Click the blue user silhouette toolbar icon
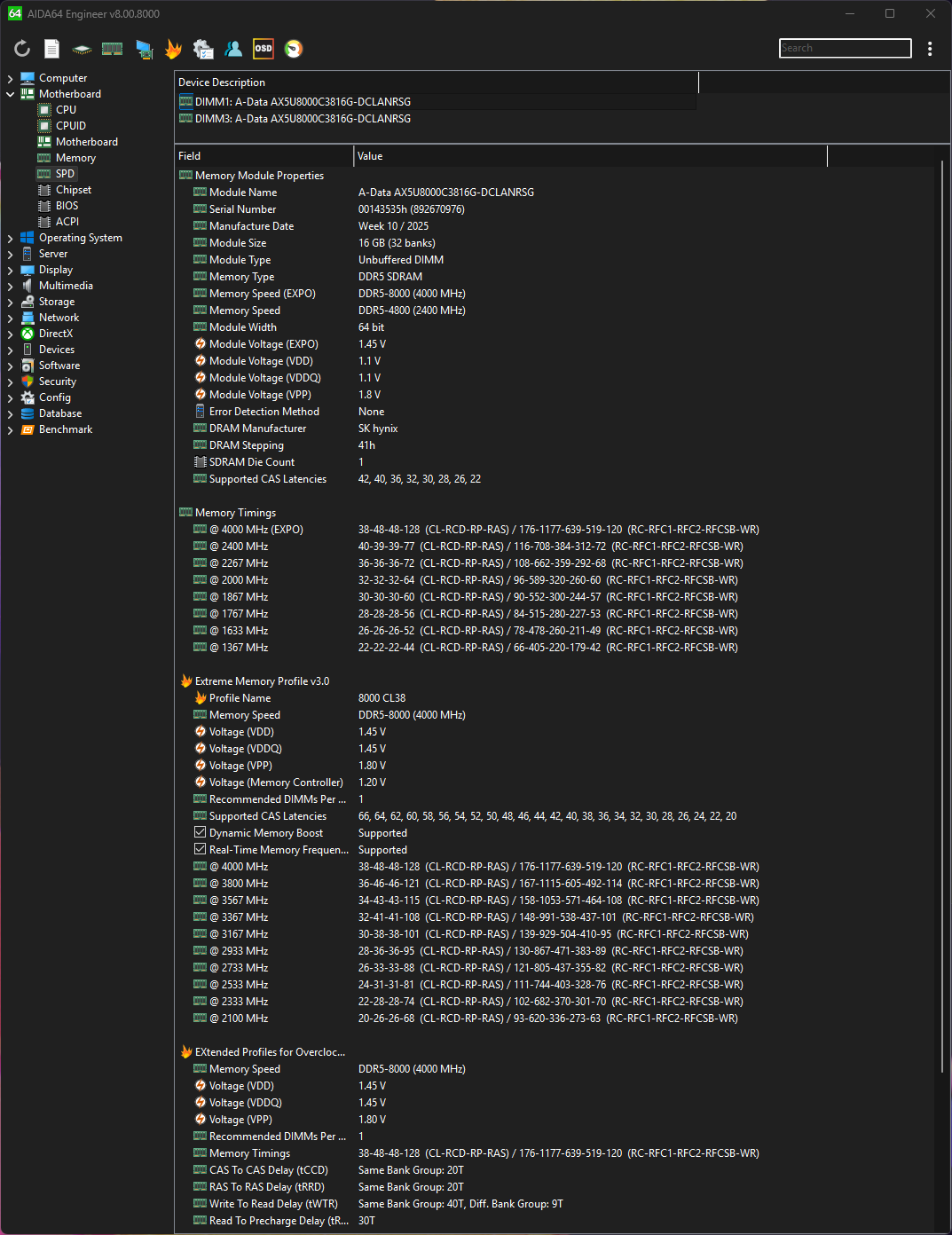Viewport: 952px width, 1235px height. pyautogui.click(x=233, y=49)
